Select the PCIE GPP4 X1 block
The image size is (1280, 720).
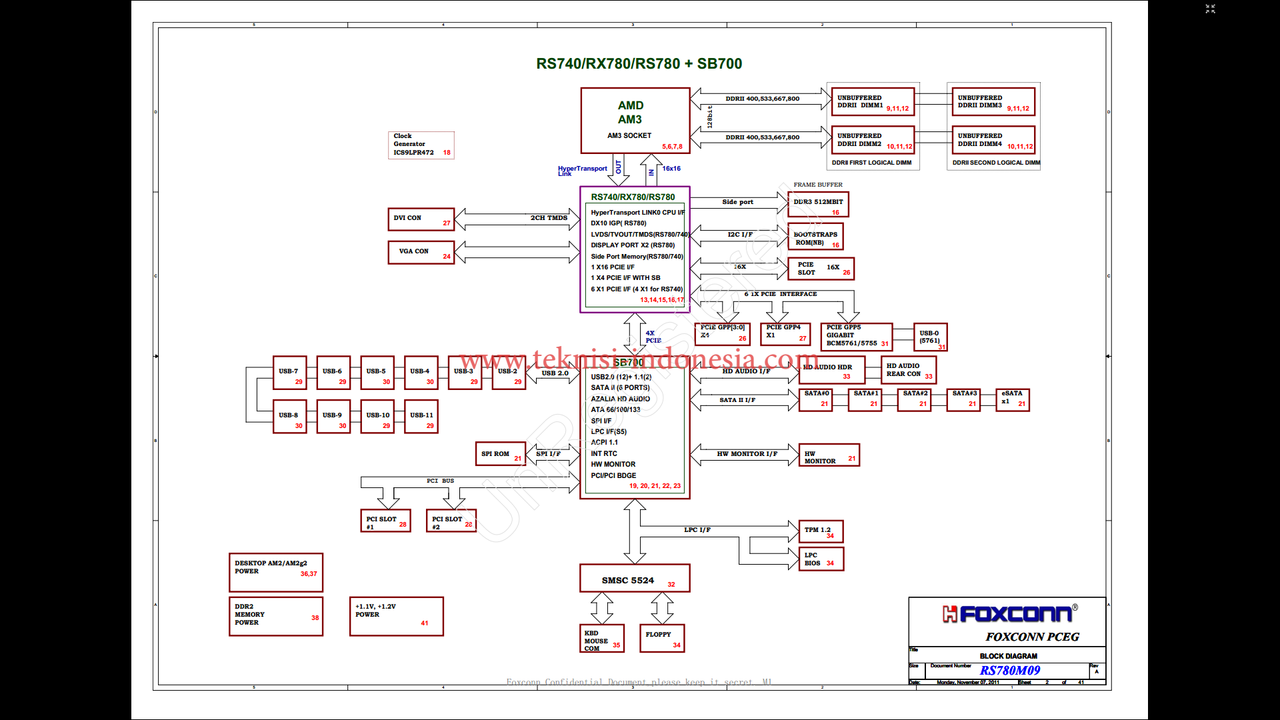(786, 333)
